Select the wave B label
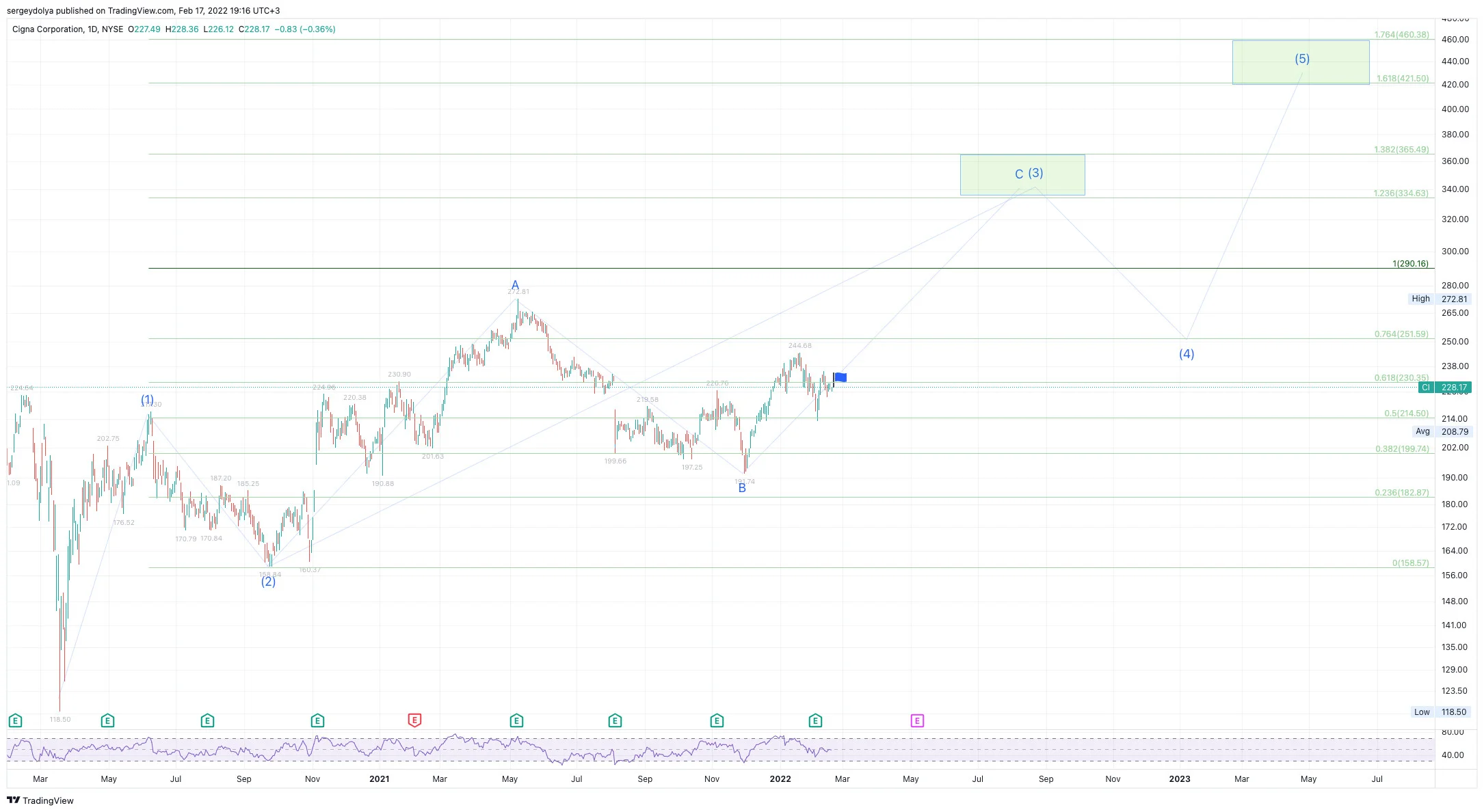The image size is (1484, 812). [742, 488]
